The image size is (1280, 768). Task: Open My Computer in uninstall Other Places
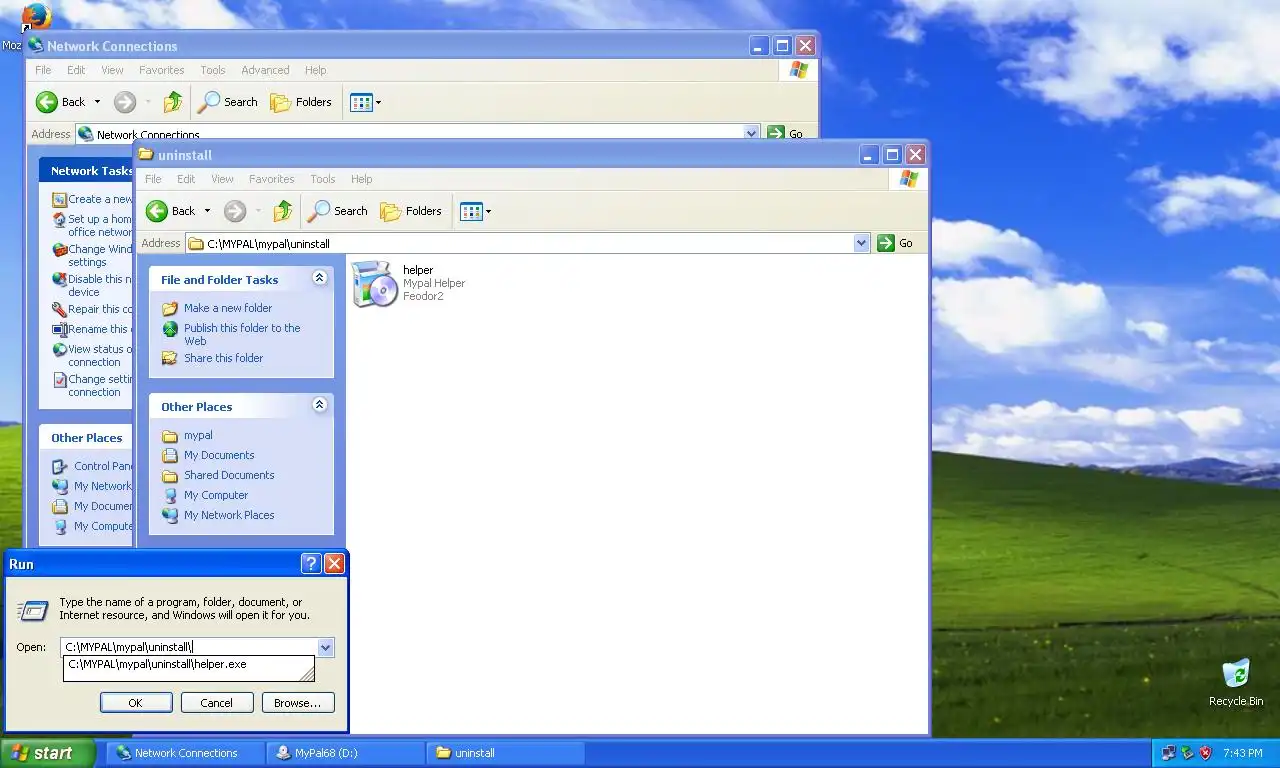click(216, 495)
